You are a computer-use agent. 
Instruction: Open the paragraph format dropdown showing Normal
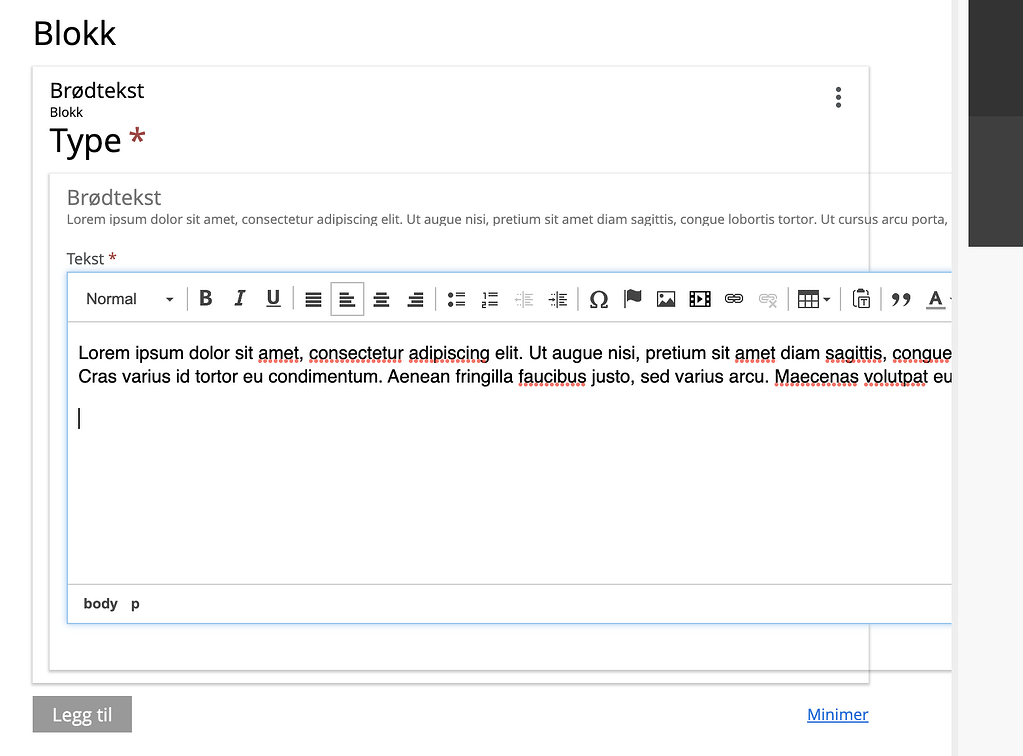[128, 298]
